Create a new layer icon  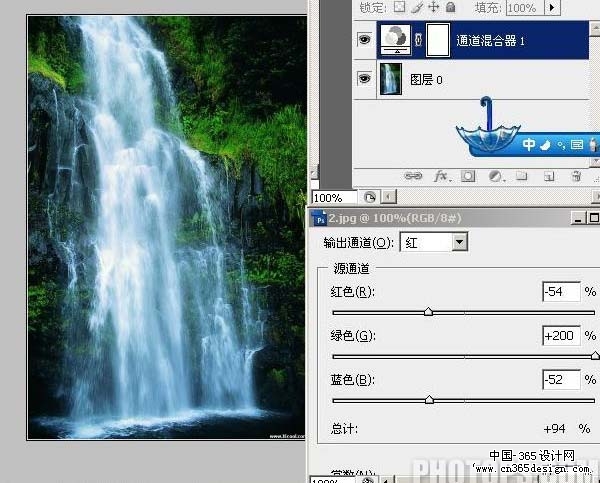pos(549,176)
